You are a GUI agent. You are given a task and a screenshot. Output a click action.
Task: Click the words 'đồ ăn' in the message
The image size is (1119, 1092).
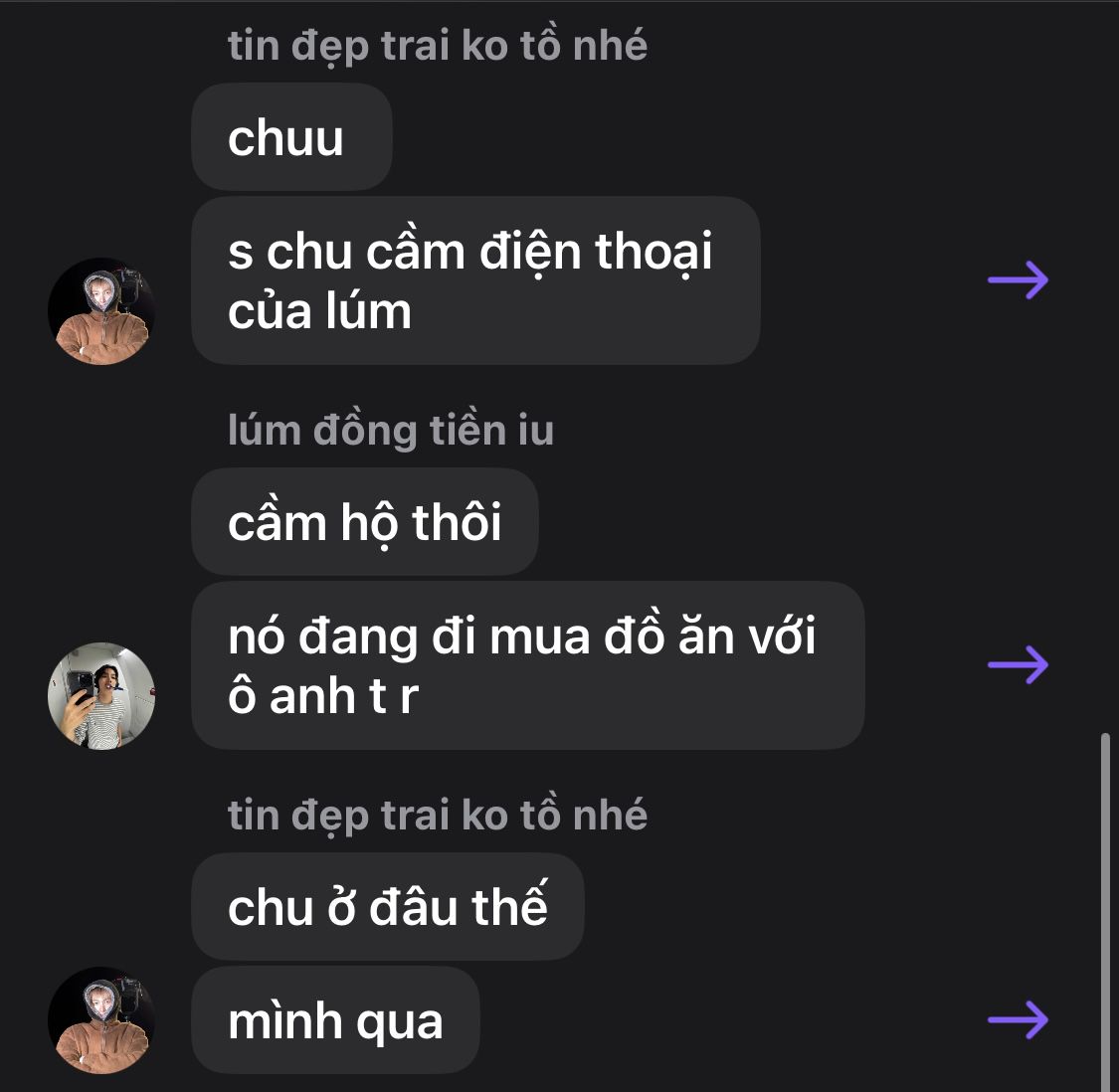coord(669,634)
